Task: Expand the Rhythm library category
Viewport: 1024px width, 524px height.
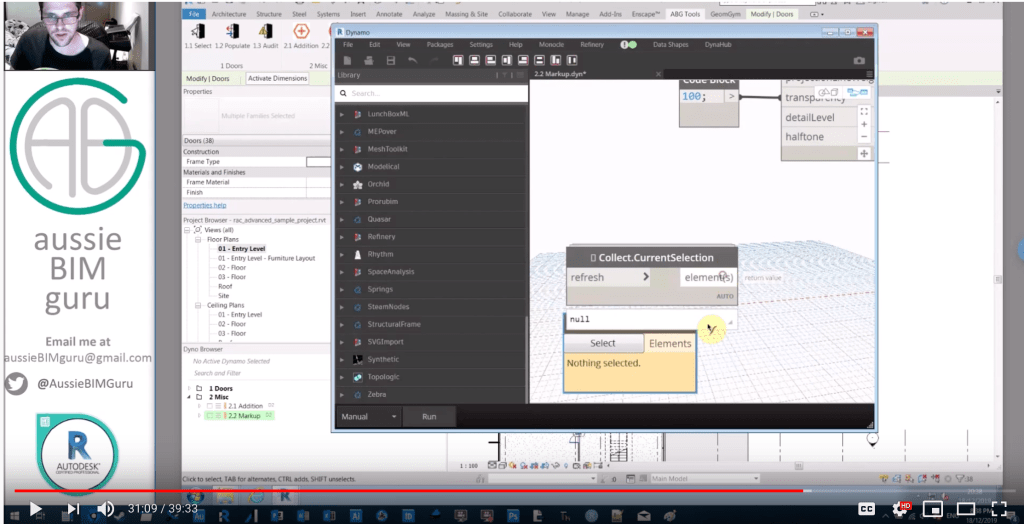Action: 342,254
